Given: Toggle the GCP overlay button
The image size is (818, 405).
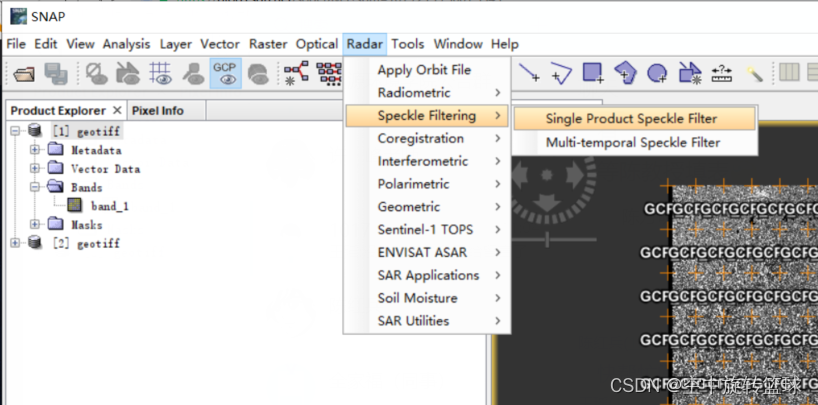Looking at the screenshot, I should tap(225, 74).
